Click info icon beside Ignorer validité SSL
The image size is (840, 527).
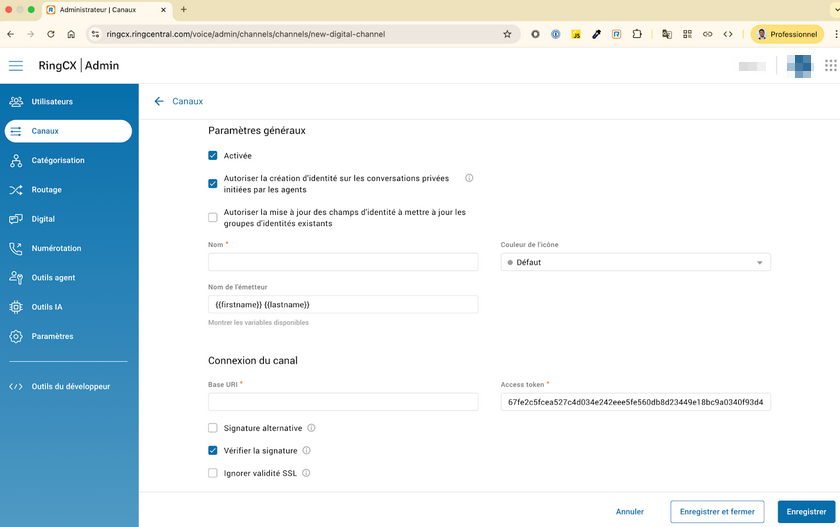[x=306, y=473]
